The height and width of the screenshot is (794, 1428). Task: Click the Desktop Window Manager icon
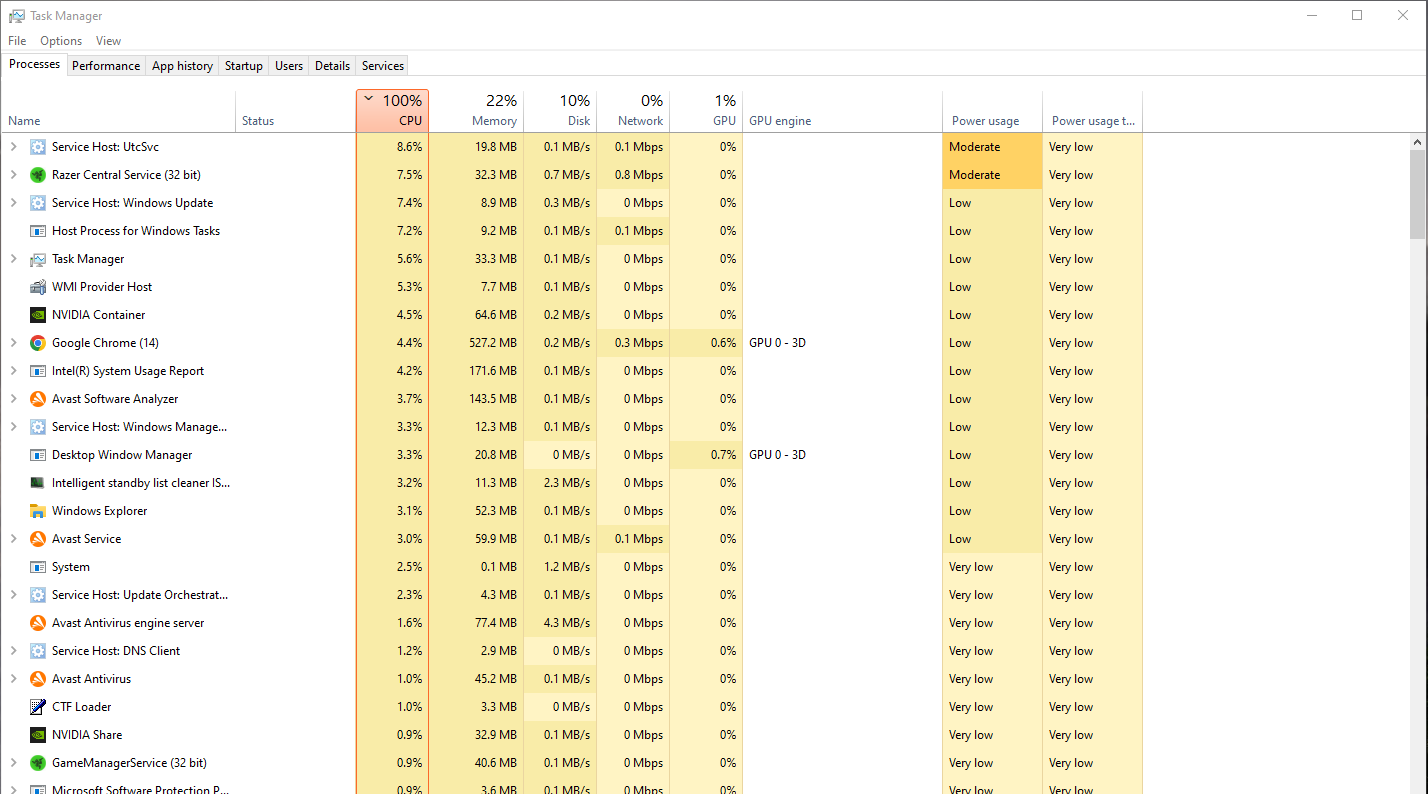(38, 455)
